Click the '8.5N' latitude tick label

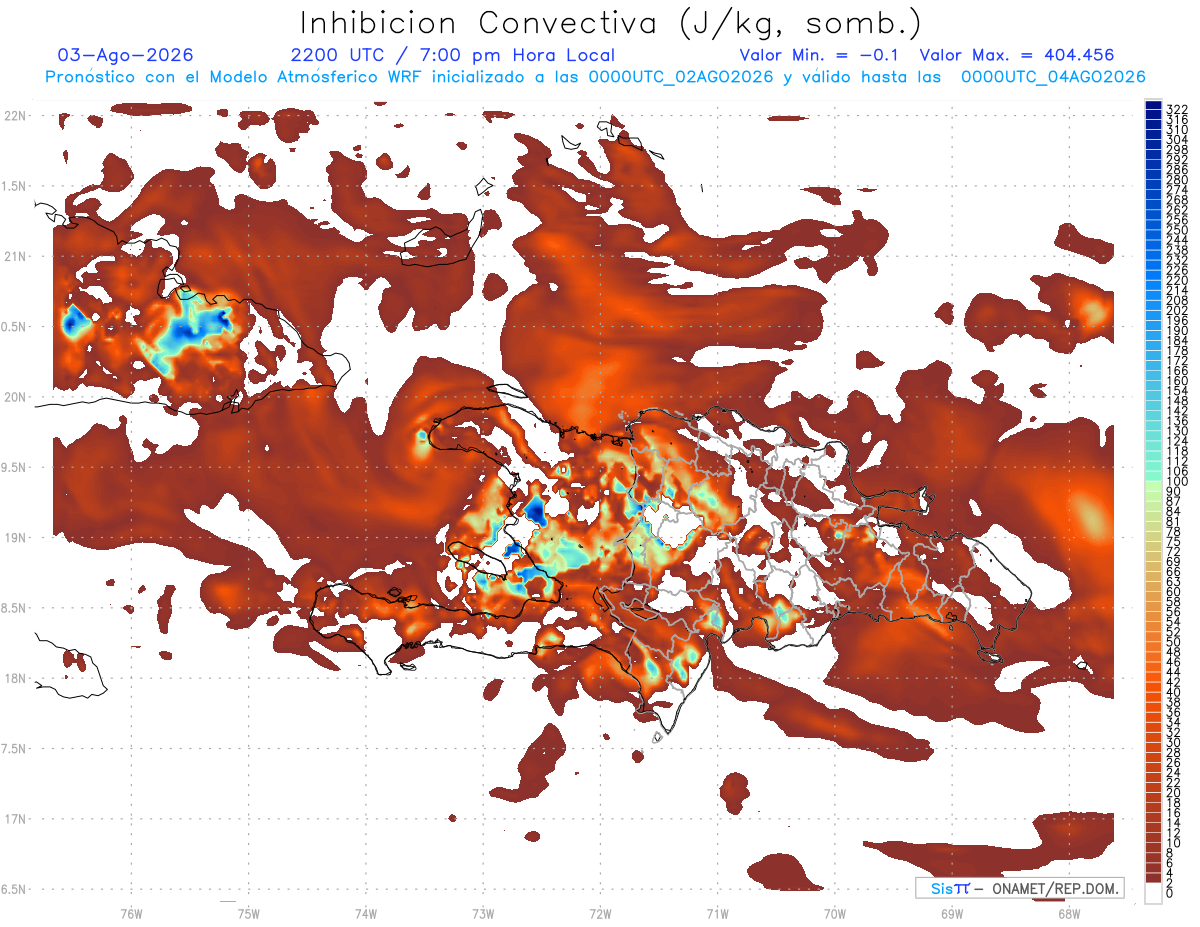pos(14,608)
